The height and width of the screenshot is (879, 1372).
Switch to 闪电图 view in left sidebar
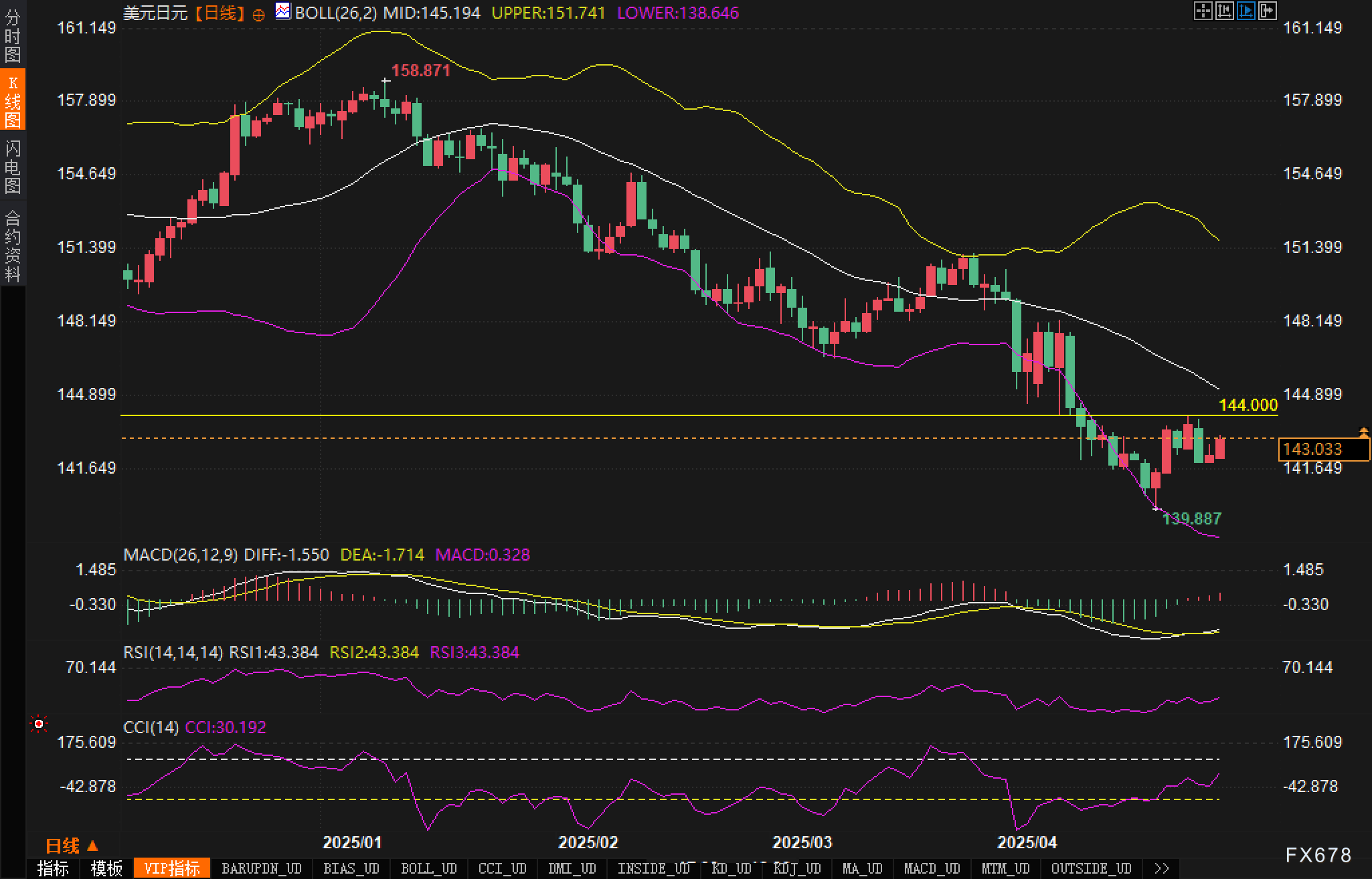13,167
